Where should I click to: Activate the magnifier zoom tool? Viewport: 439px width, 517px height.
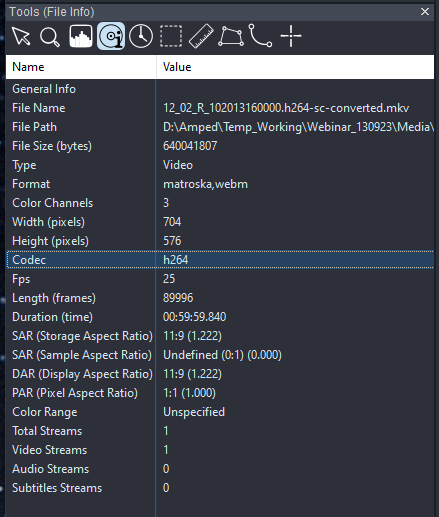50,36
